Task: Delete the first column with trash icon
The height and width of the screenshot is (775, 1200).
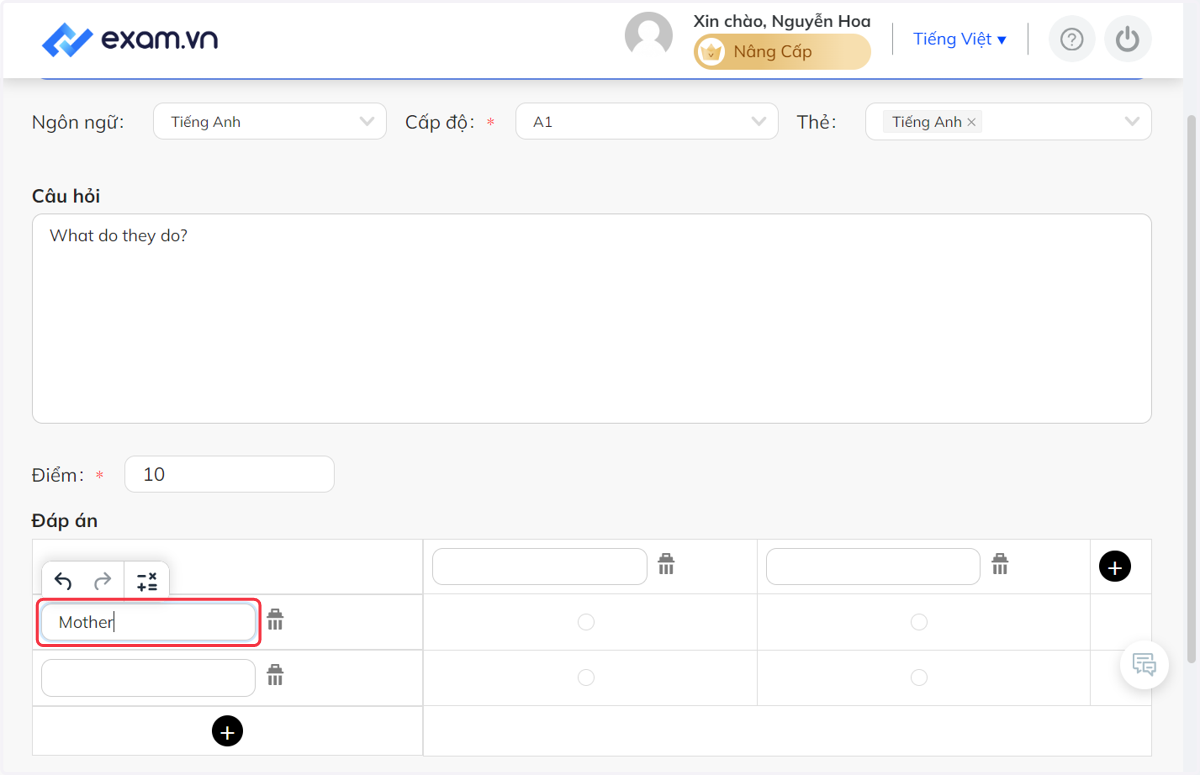Action: click(666, 564)
